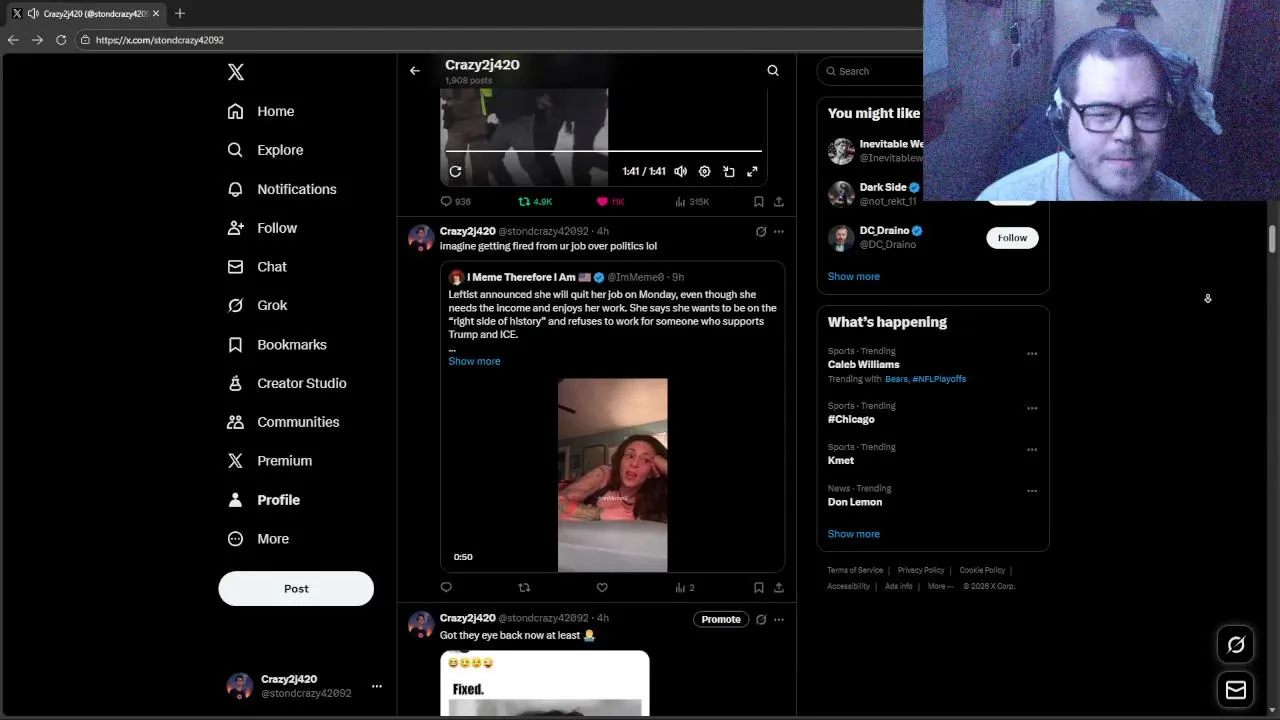Enter video fullscreen mode
1280x720 pixels.
753,172
